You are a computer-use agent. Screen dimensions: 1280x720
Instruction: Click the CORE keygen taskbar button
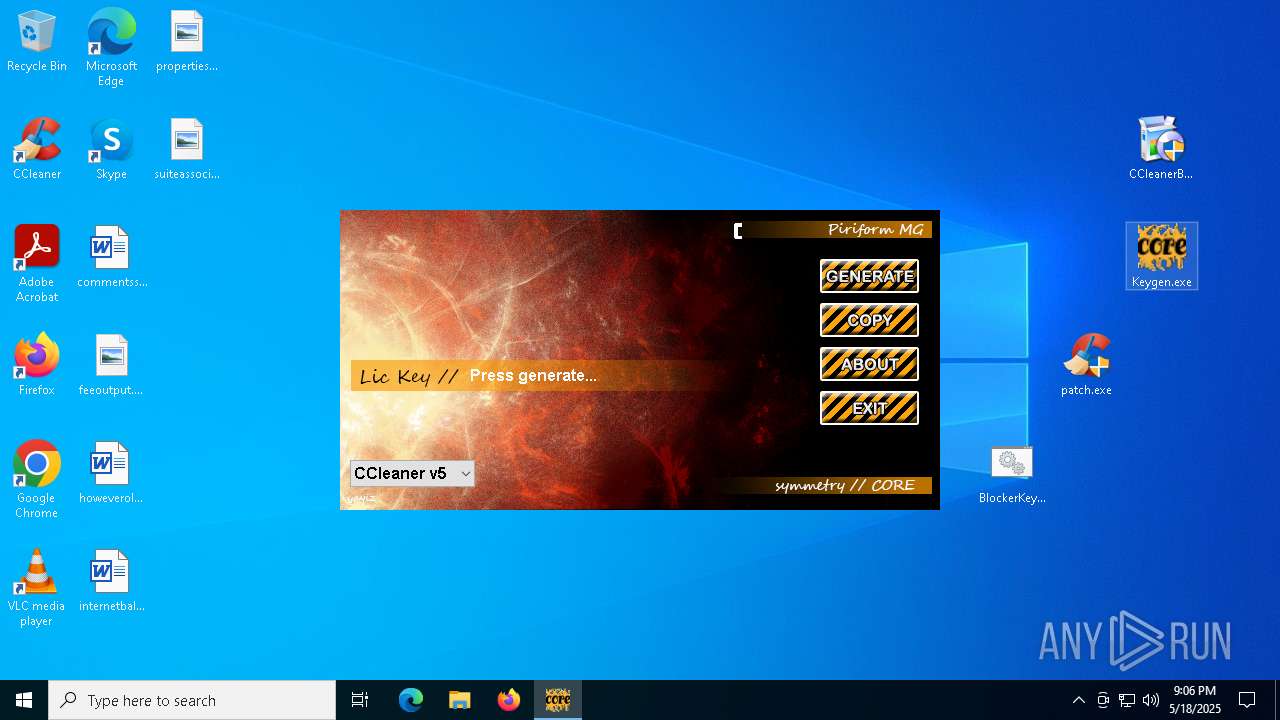pos(558,700)
